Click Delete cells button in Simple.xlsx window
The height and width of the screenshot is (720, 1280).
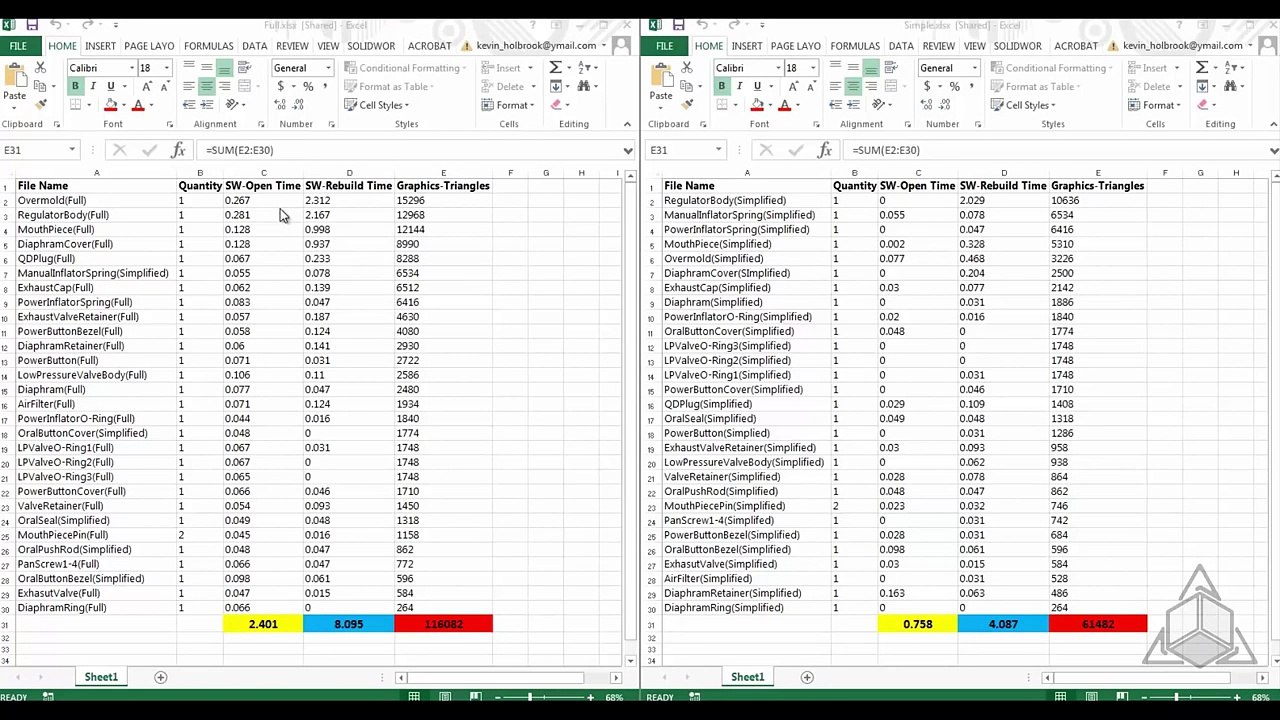[1155, 87]
